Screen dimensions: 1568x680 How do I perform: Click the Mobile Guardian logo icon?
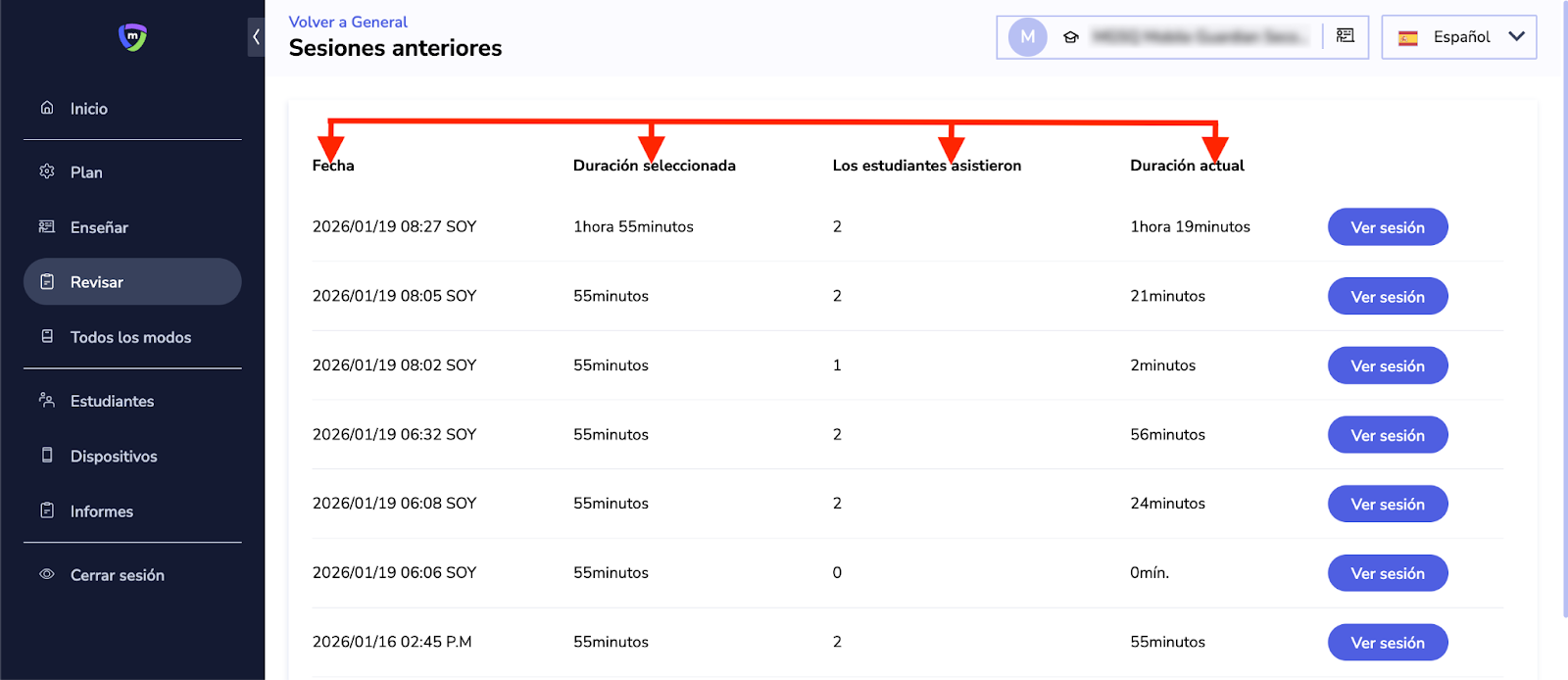[132, 37]
